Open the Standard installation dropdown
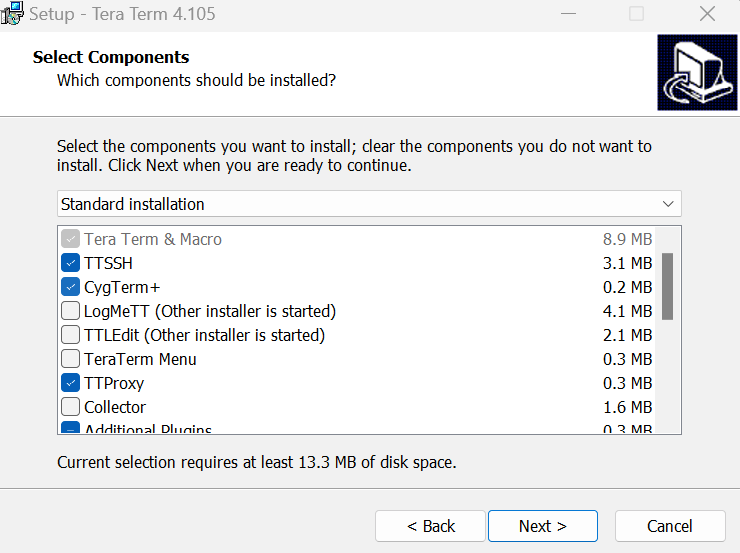The width and height of the screenshot is (740, 553). pos(369,204)
